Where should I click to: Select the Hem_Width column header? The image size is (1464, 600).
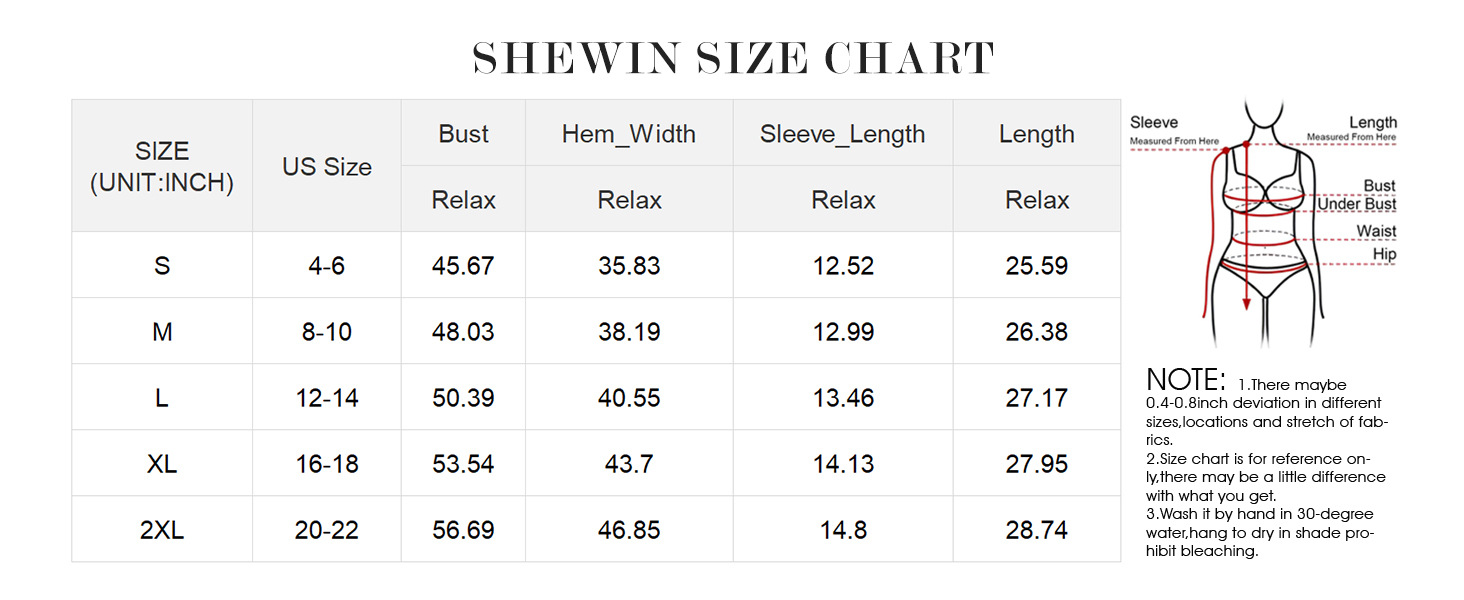tap(629, 134)
